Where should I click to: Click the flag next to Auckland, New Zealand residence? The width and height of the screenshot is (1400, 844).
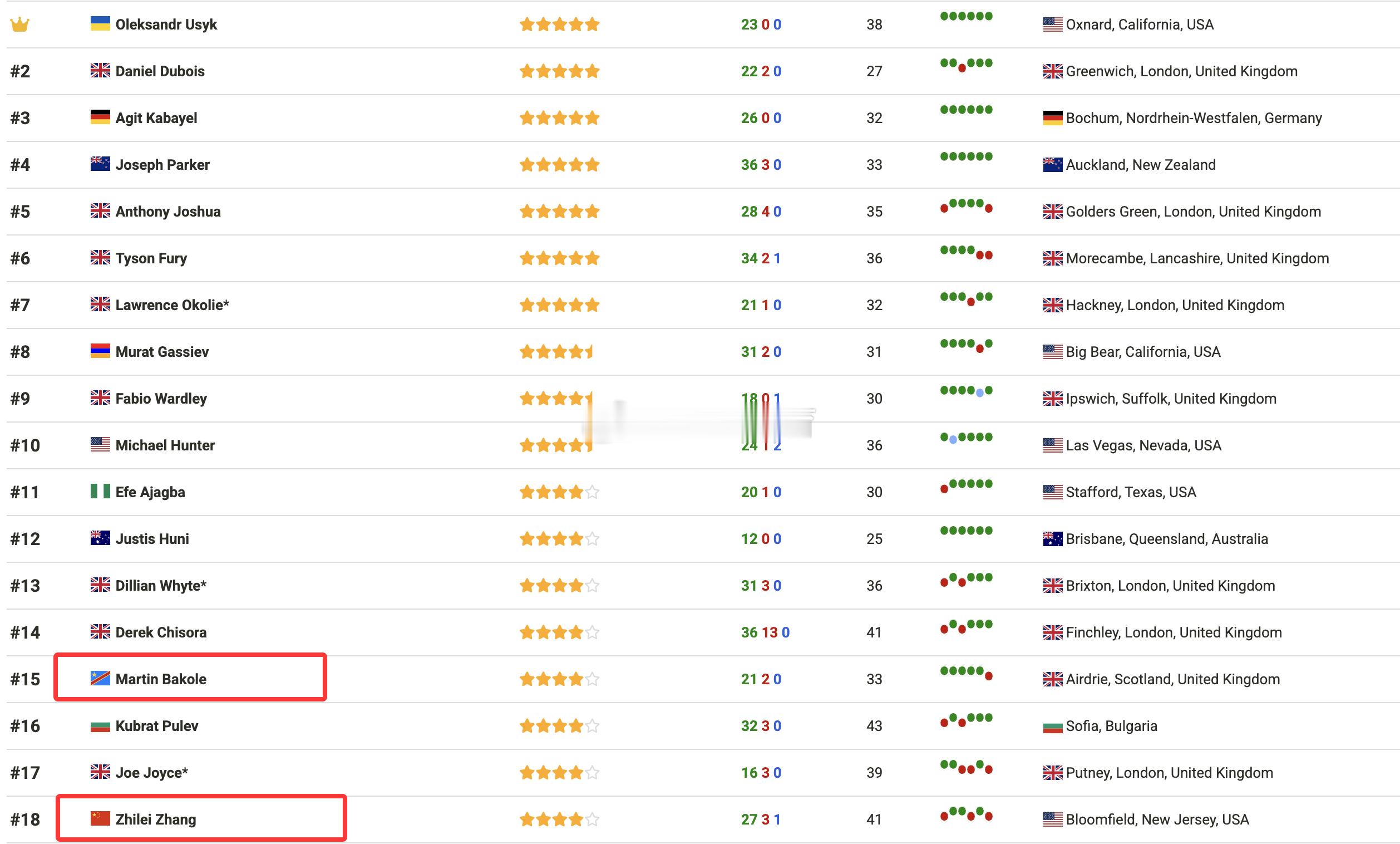coord(1052,165)
